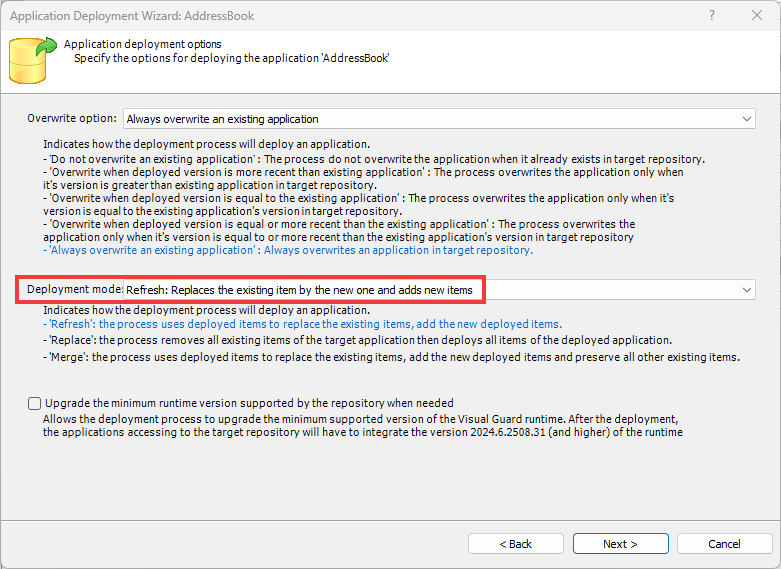Click the 'Allows the deployment process to upgrade' description

point(363,426)
